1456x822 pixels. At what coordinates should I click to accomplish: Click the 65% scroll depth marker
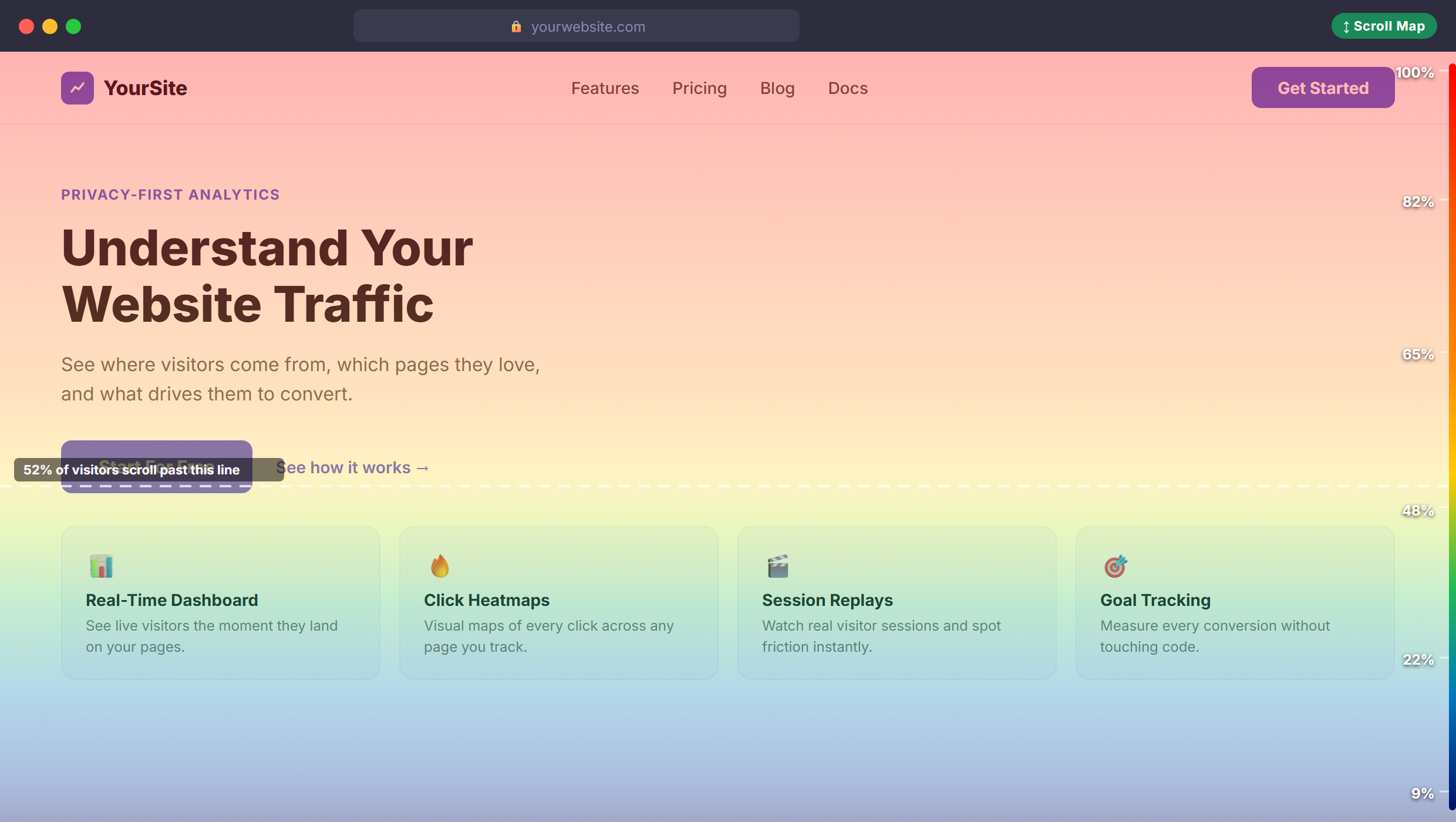tap(1418, 355)
